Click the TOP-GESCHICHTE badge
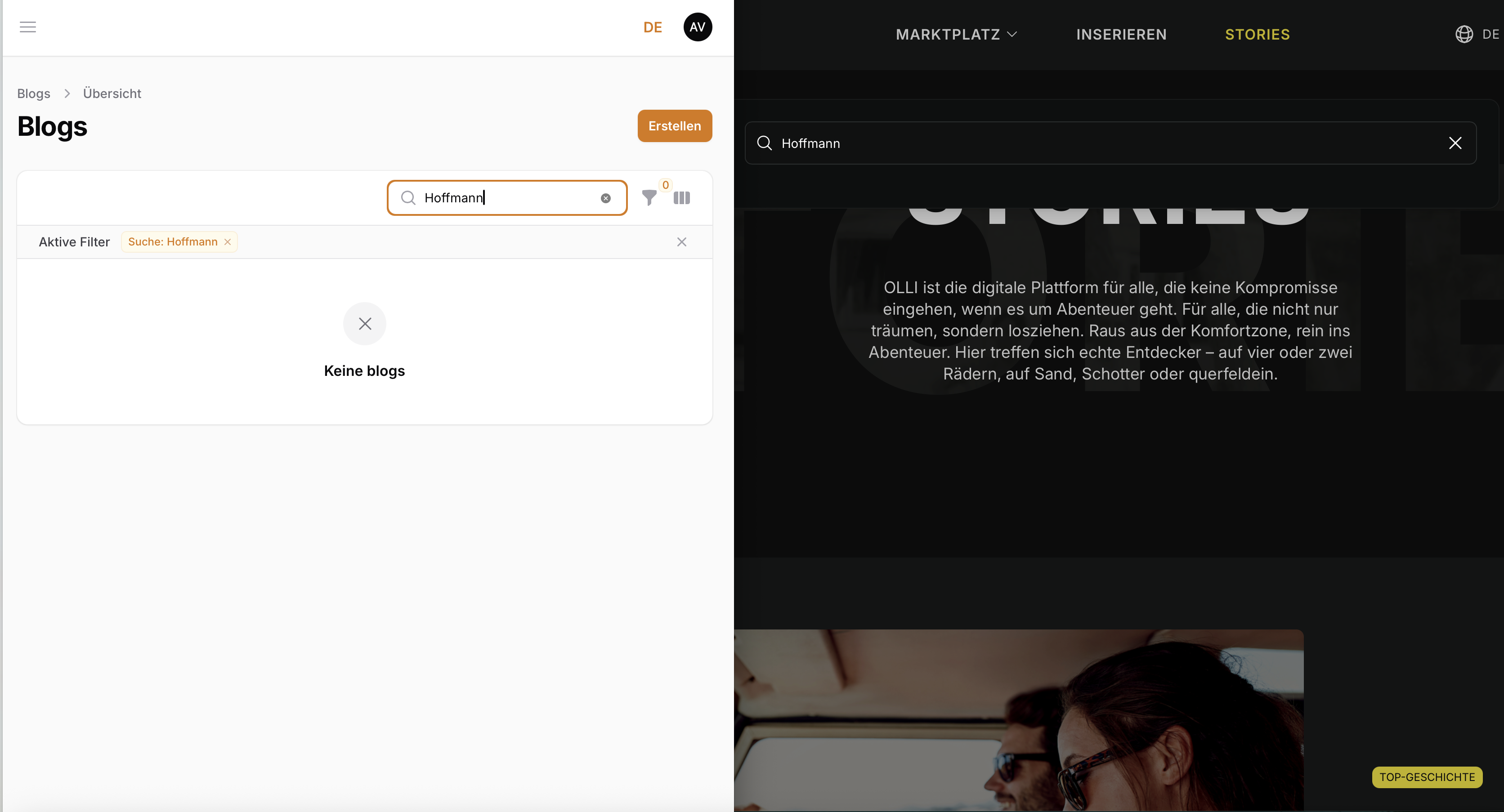Viewport: 1504px width, 812px height. (1426, 777)
